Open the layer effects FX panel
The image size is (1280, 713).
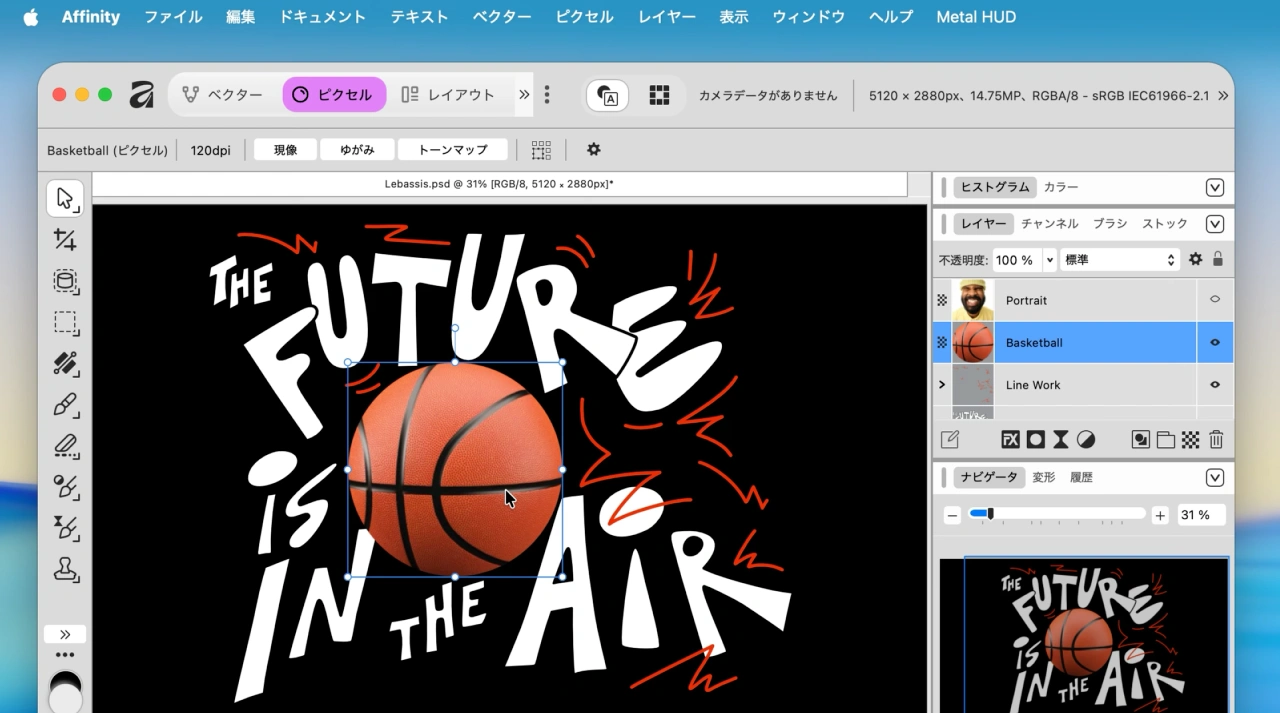tap(1012, 439)
